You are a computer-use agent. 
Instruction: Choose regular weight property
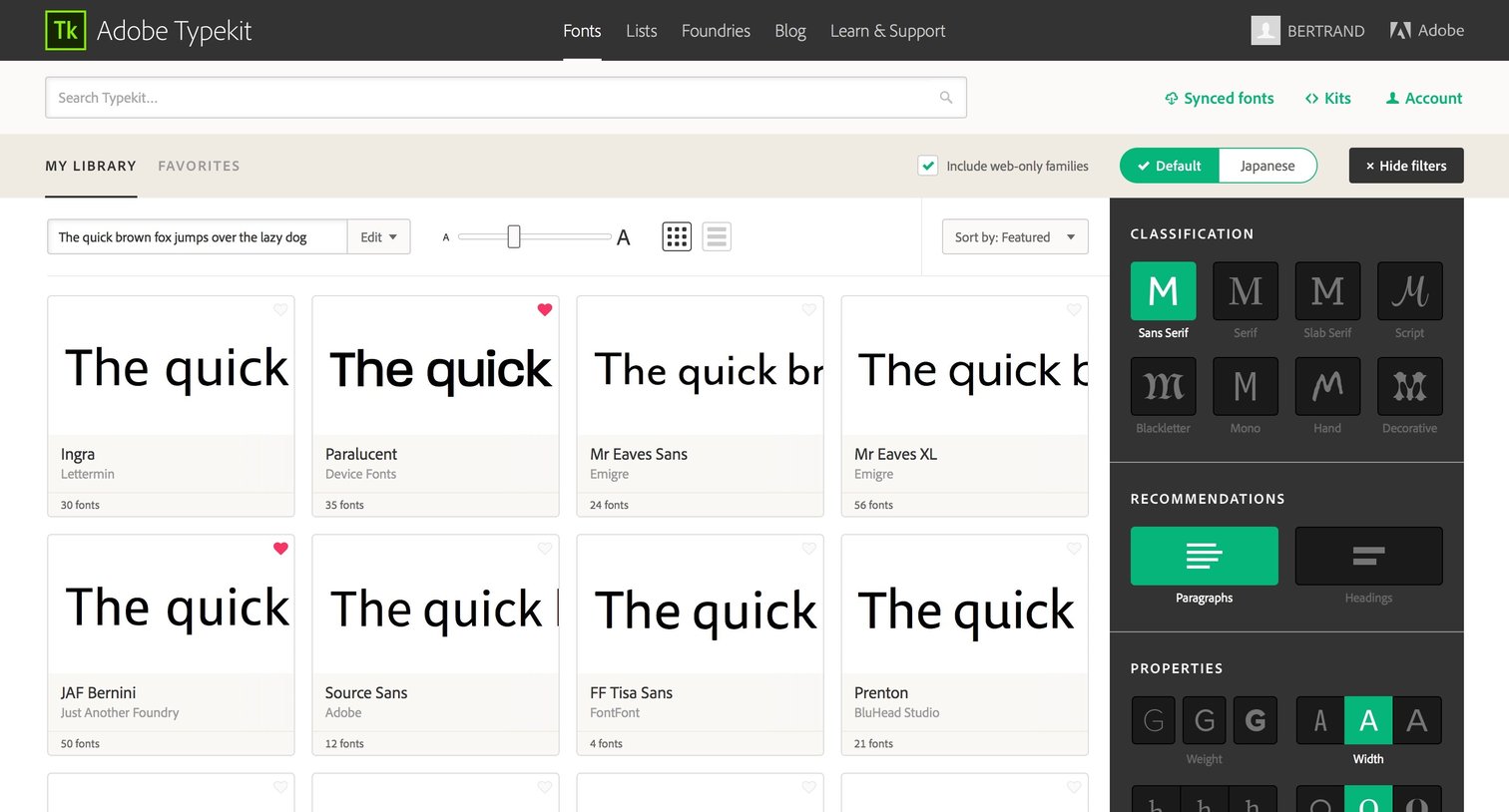coord(1205,720)
